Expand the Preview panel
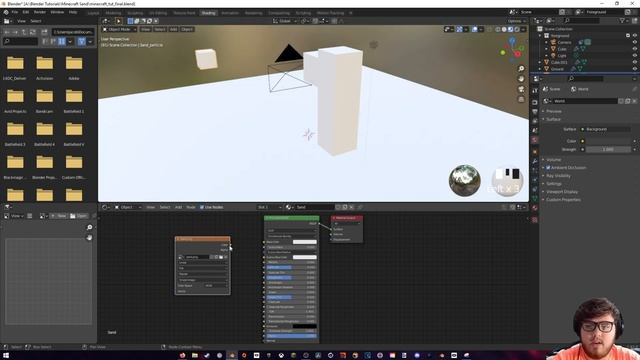Screen dimensions: 640x360 point(553,111)
